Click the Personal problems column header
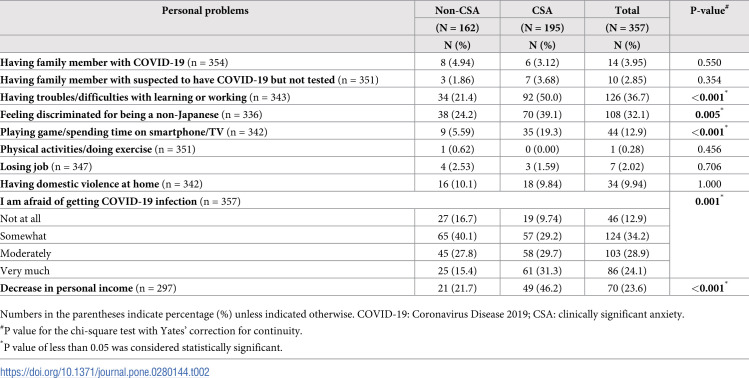749x378 pixels. (205, 11)
